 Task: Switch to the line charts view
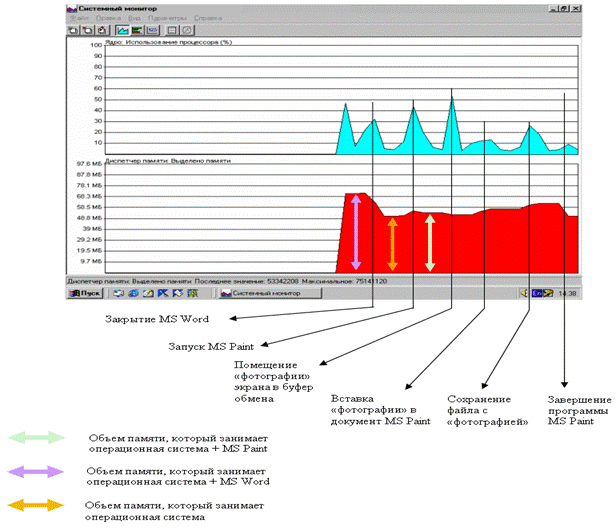pos(122,31)
